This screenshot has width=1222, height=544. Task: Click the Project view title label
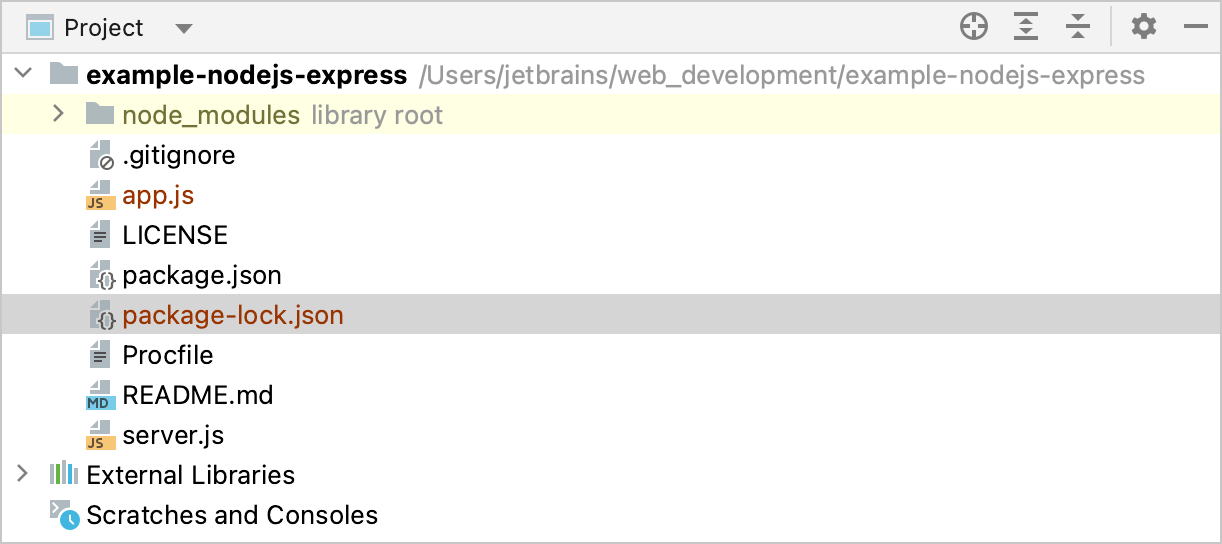coord(104,28)
